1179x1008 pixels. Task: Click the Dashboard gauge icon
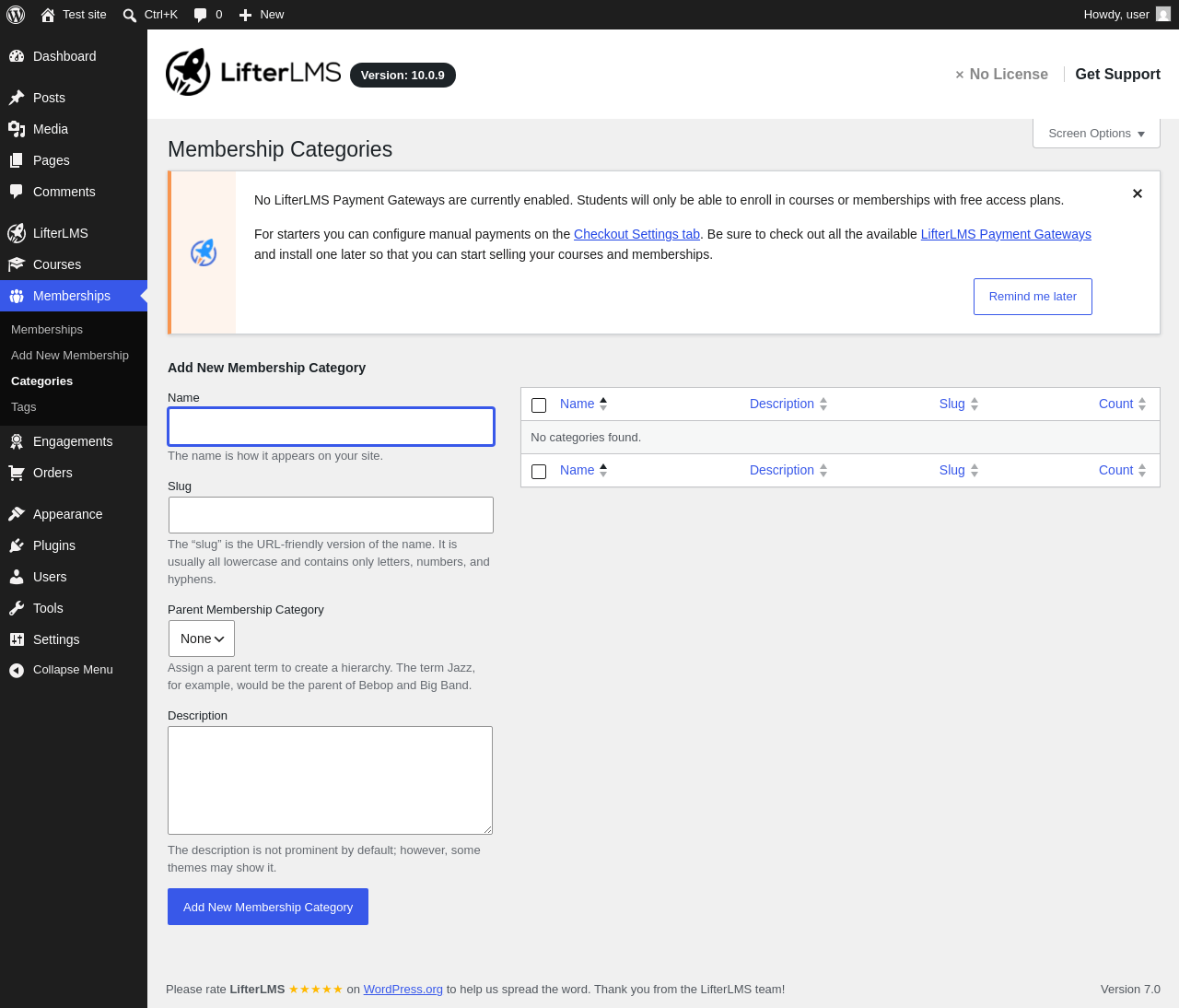tap(17, 56)
